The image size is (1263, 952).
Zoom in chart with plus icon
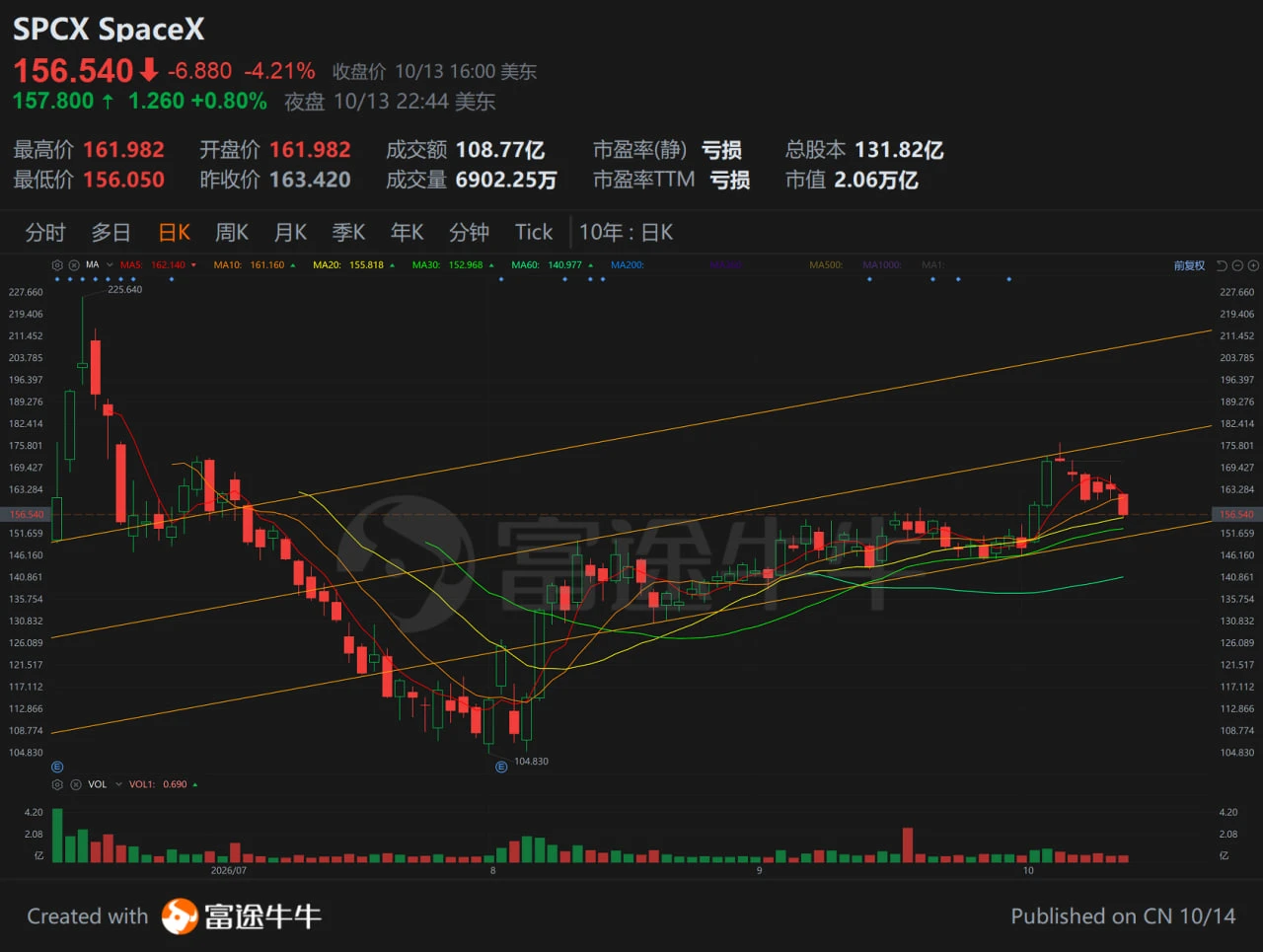[1253, 265]
